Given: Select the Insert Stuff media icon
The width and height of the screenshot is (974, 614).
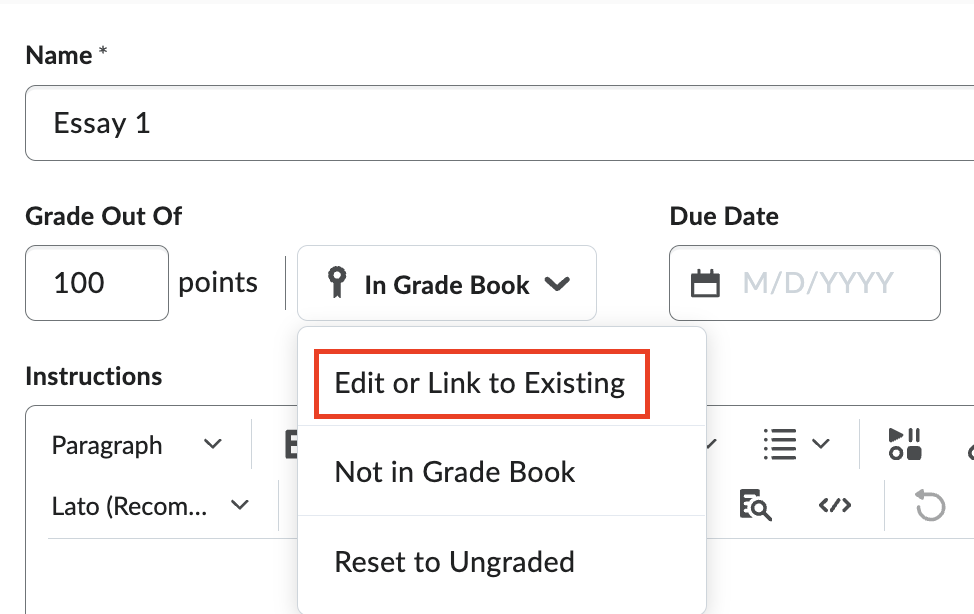Looking at the screenshot, I should point(905,444).
